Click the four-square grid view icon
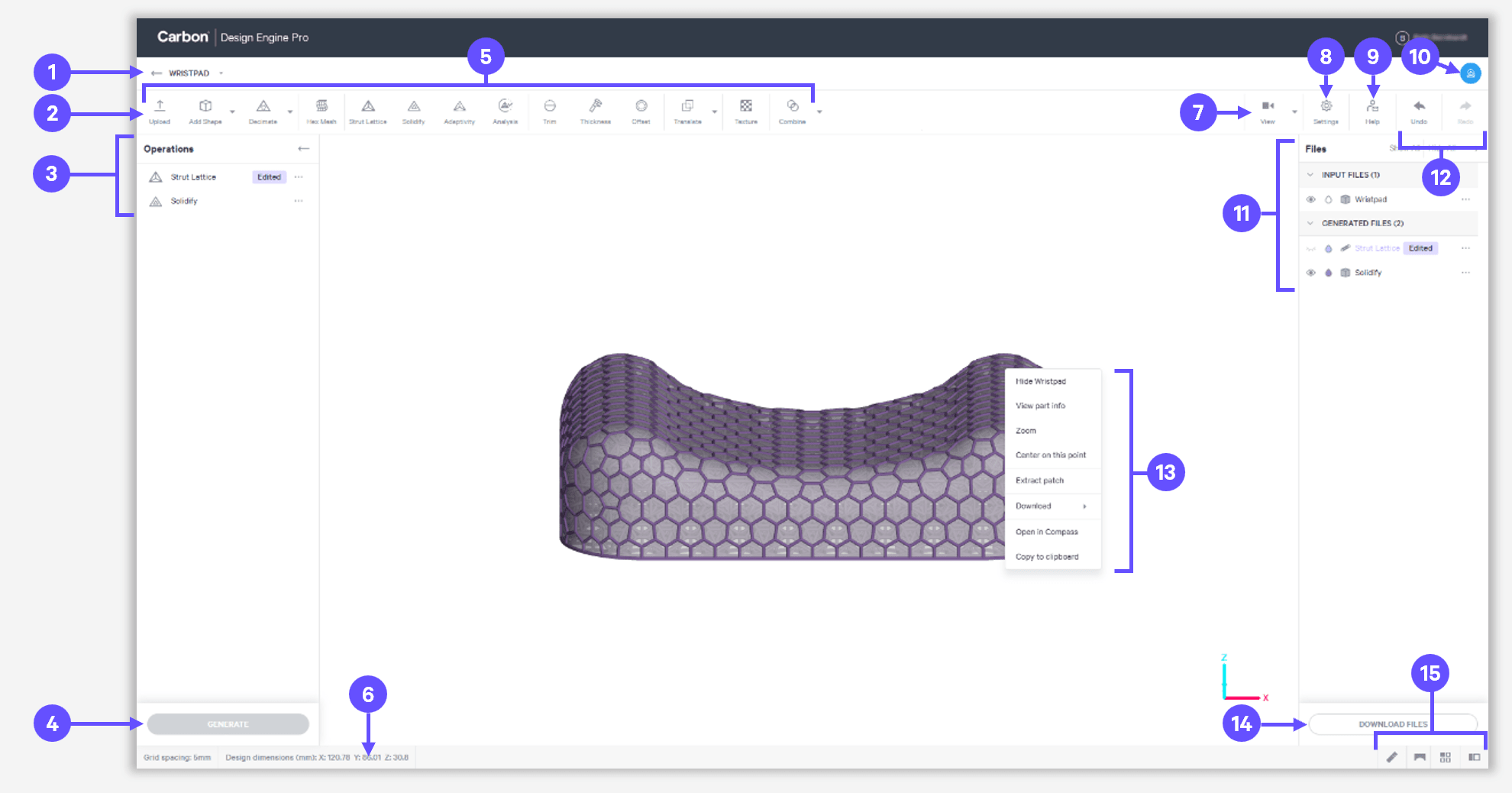The height and width of the screenshot is (793, 1512). (1446, 757)
